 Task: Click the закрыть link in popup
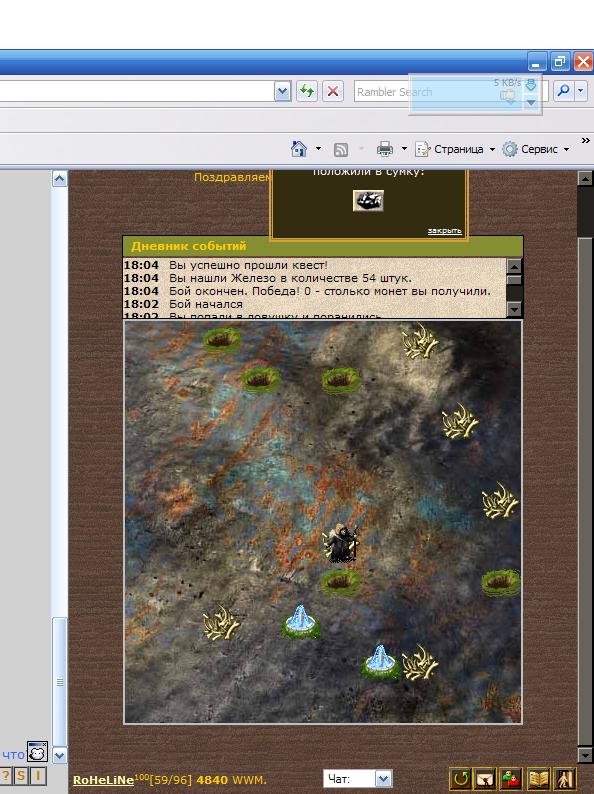click(444, 231)
